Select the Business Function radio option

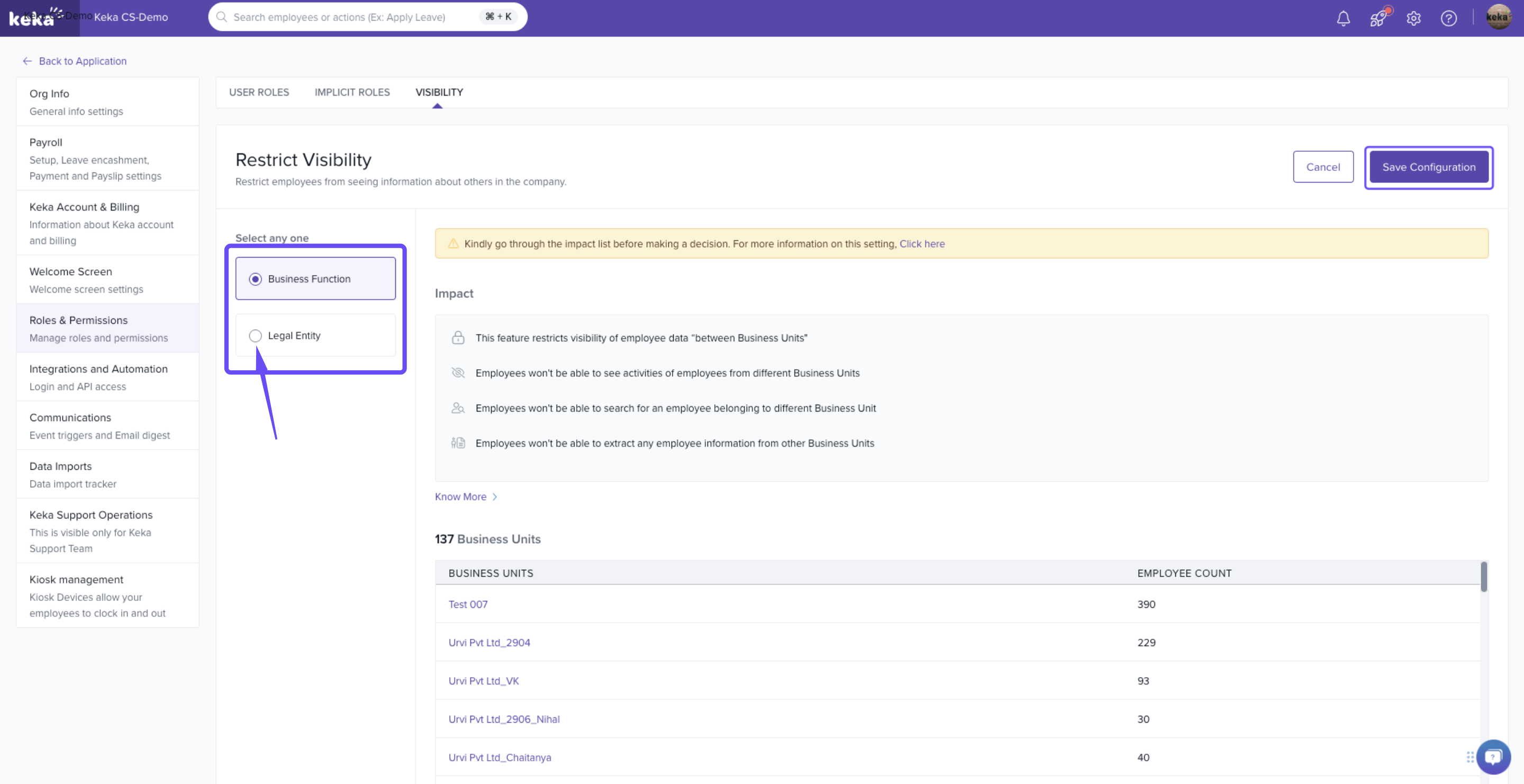pos(255,278)
